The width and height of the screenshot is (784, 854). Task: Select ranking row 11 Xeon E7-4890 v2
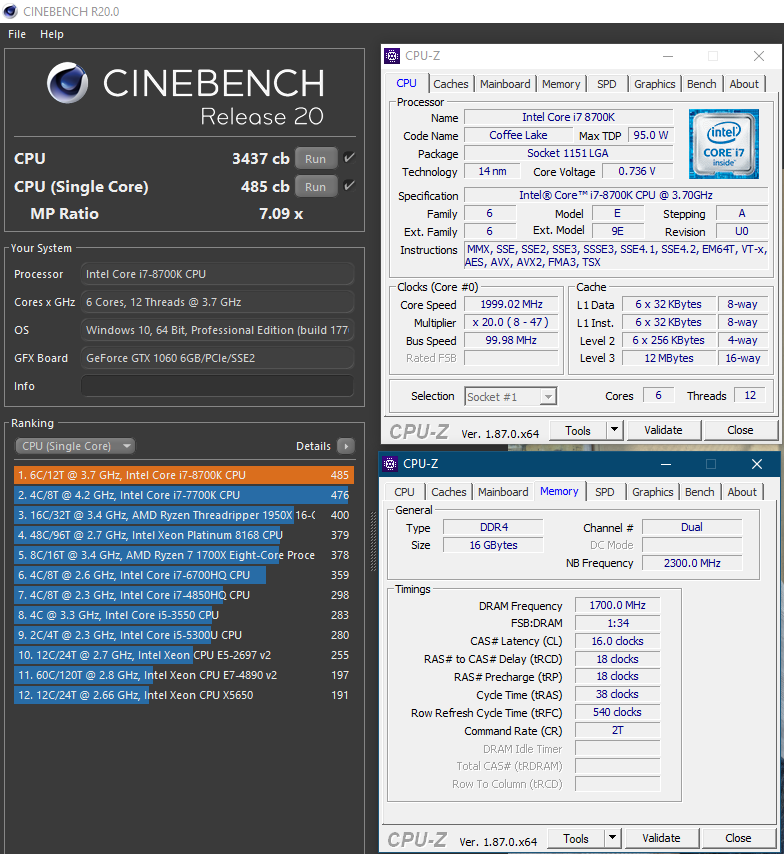point(184,675)
